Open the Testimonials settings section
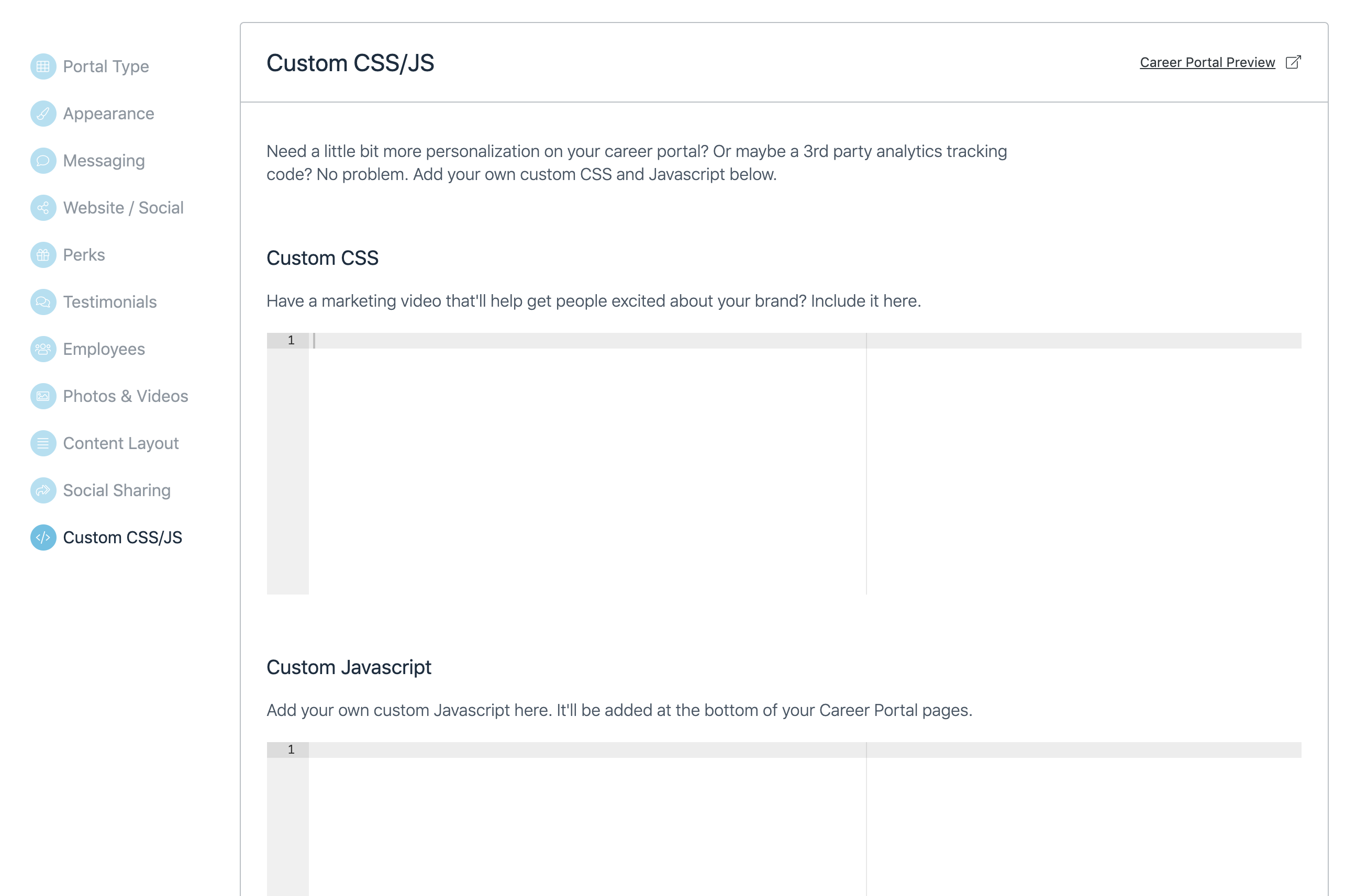Screen dimensions: 1356x896 click(x=110, y=301)
